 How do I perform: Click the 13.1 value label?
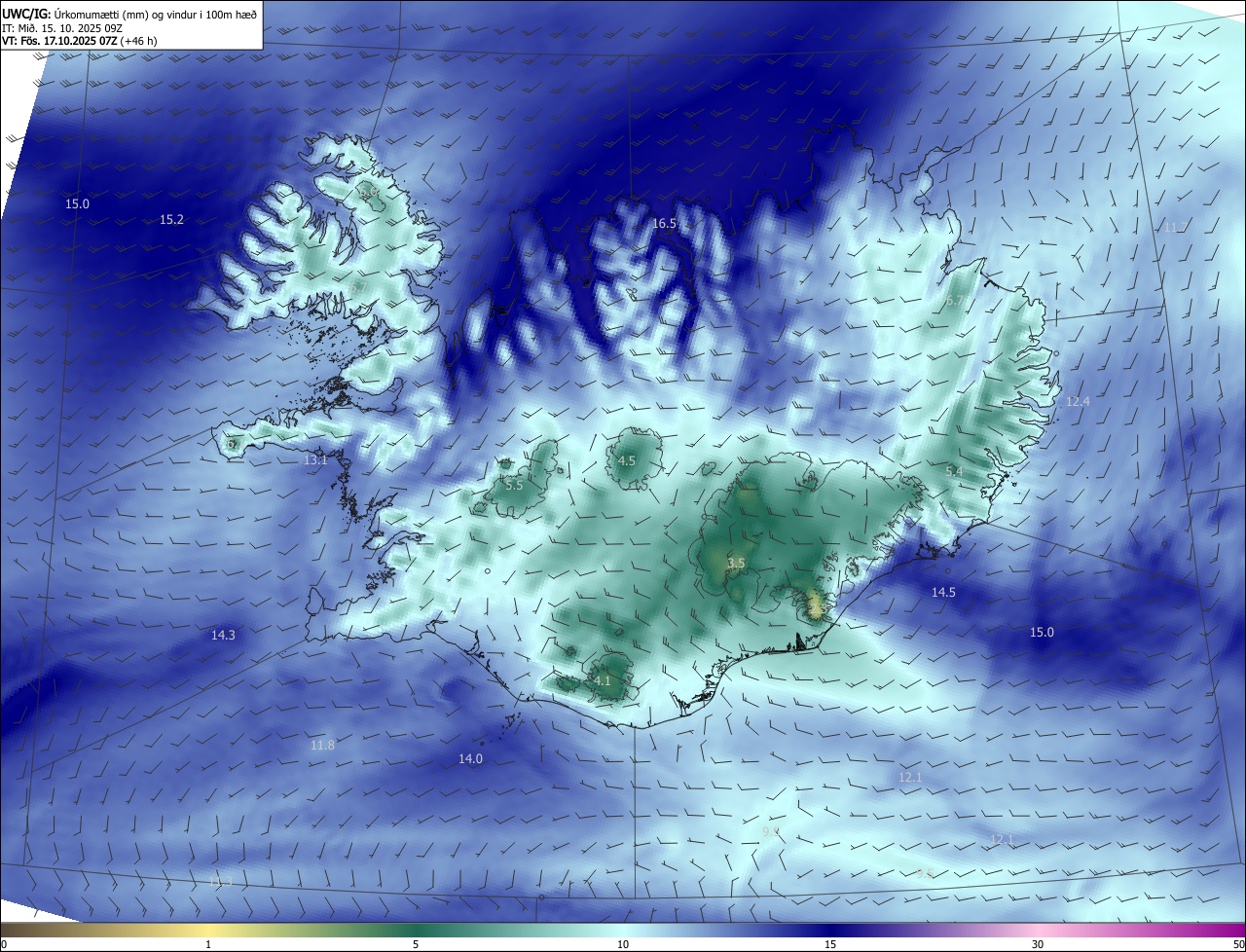pyautogui.click(x=315, y=460)
